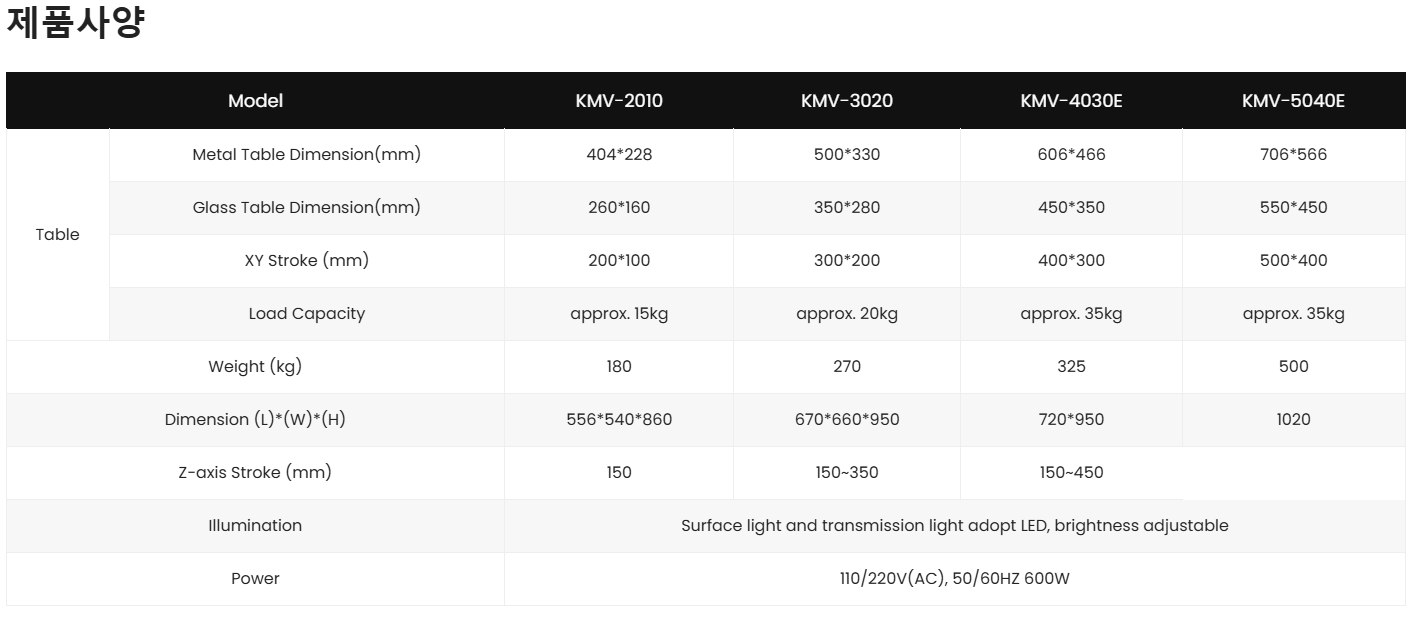
Task: Click the KMV-4030E column header
Action: (1071, 101)
